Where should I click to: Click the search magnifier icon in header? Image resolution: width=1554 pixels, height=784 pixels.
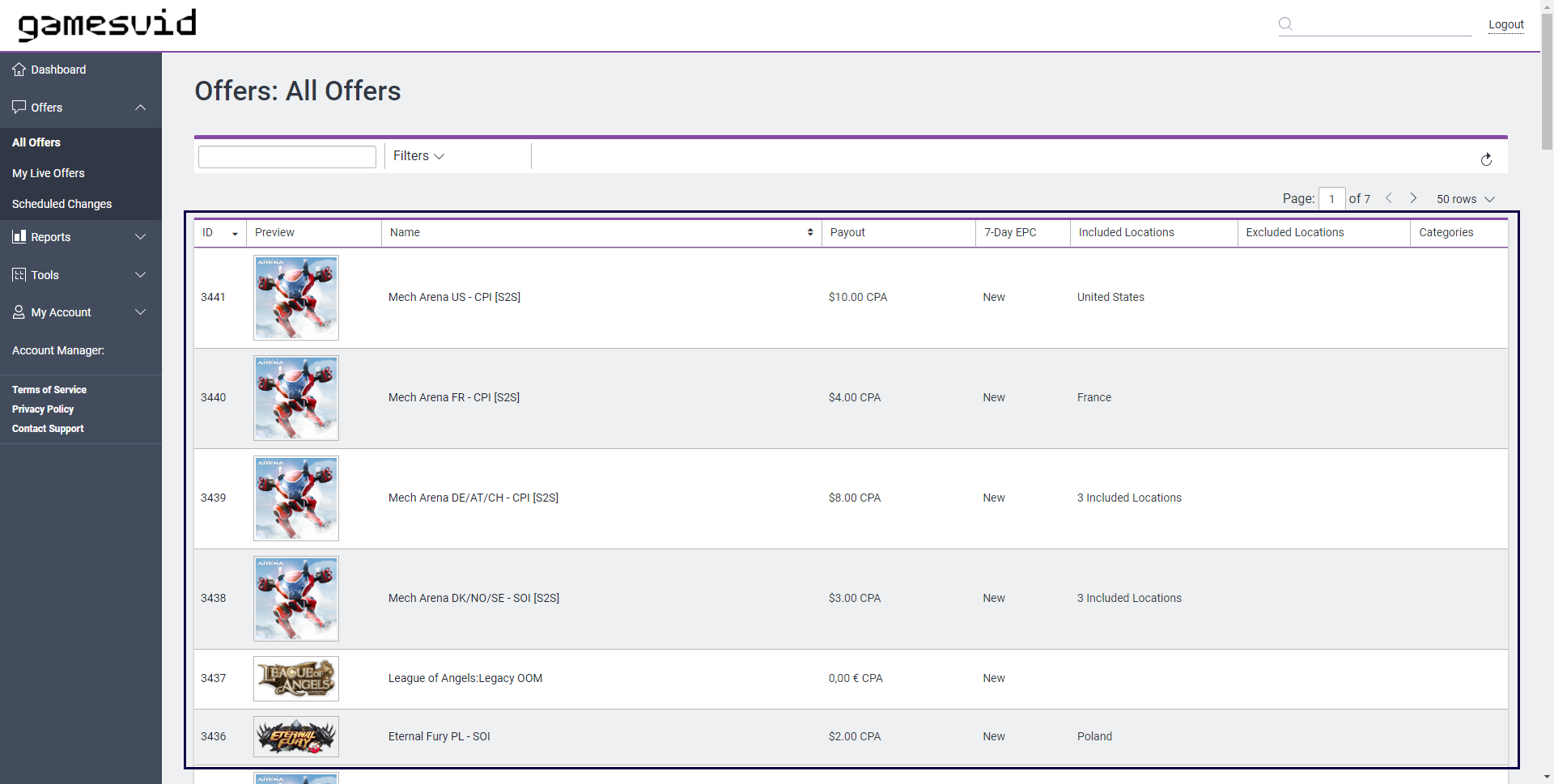pyautogui.click(x=1285, y=24)
